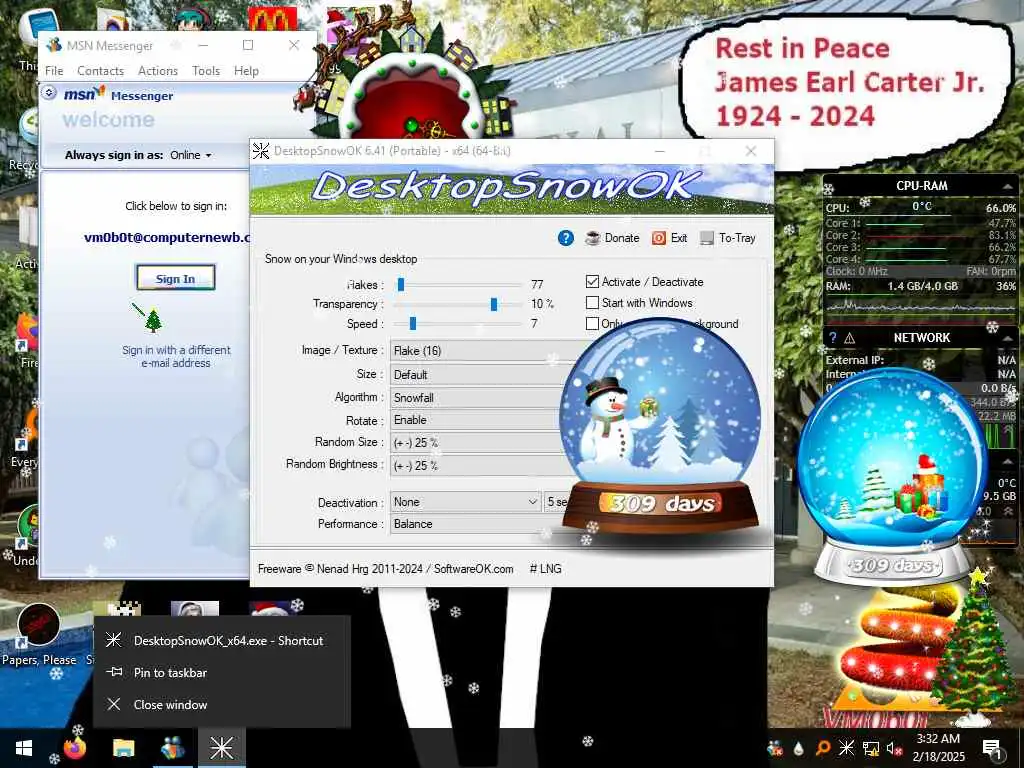Open the MSN Messenger File menu
The width and height of the screenshot is (1024, 768).
54,71
